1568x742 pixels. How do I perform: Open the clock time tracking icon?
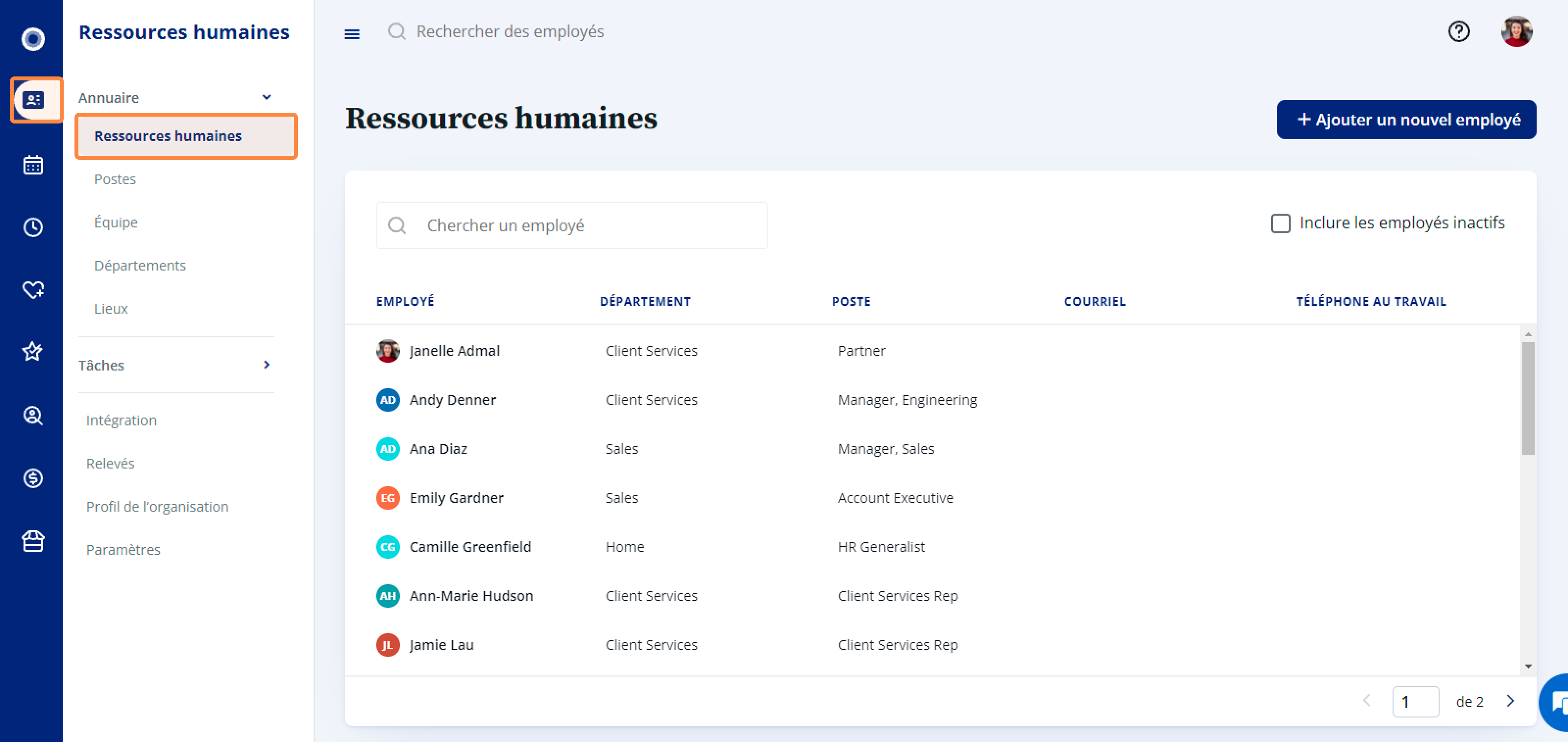click(33, 227)
